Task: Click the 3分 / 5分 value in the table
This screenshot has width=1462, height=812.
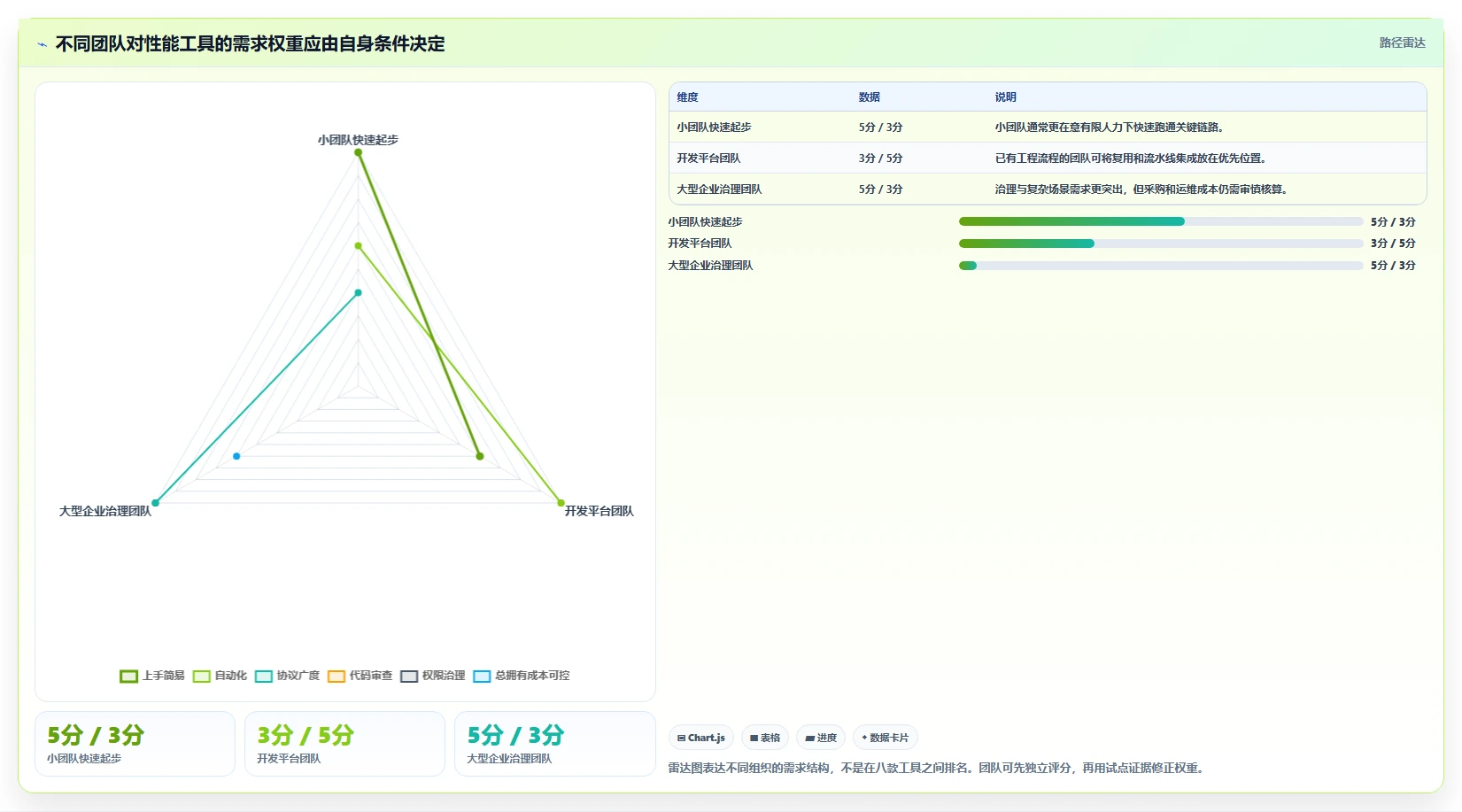Action: point(880,159)
